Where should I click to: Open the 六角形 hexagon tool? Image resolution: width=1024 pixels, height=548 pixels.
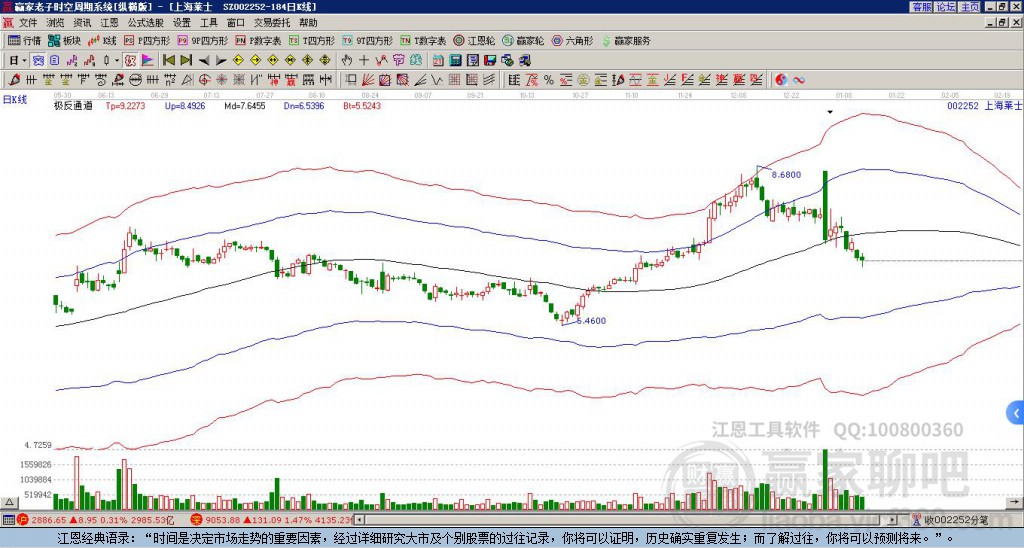(572, 40)
